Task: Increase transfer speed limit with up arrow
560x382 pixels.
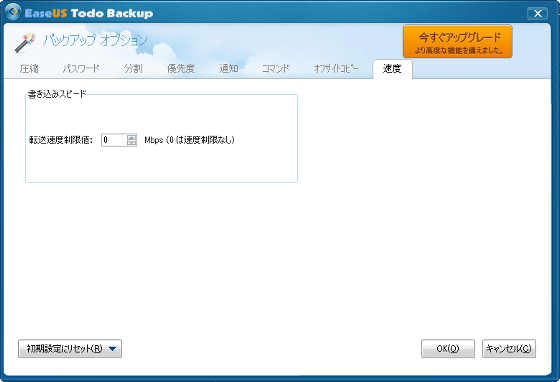Action: (131, 137)
